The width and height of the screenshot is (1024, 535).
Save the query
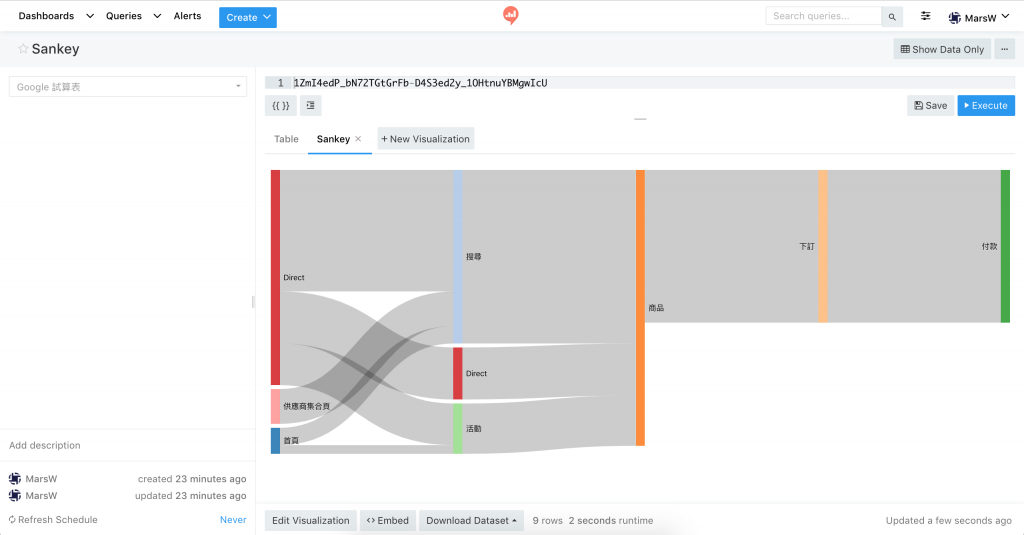pyautogui.click(x=931, y=105)
